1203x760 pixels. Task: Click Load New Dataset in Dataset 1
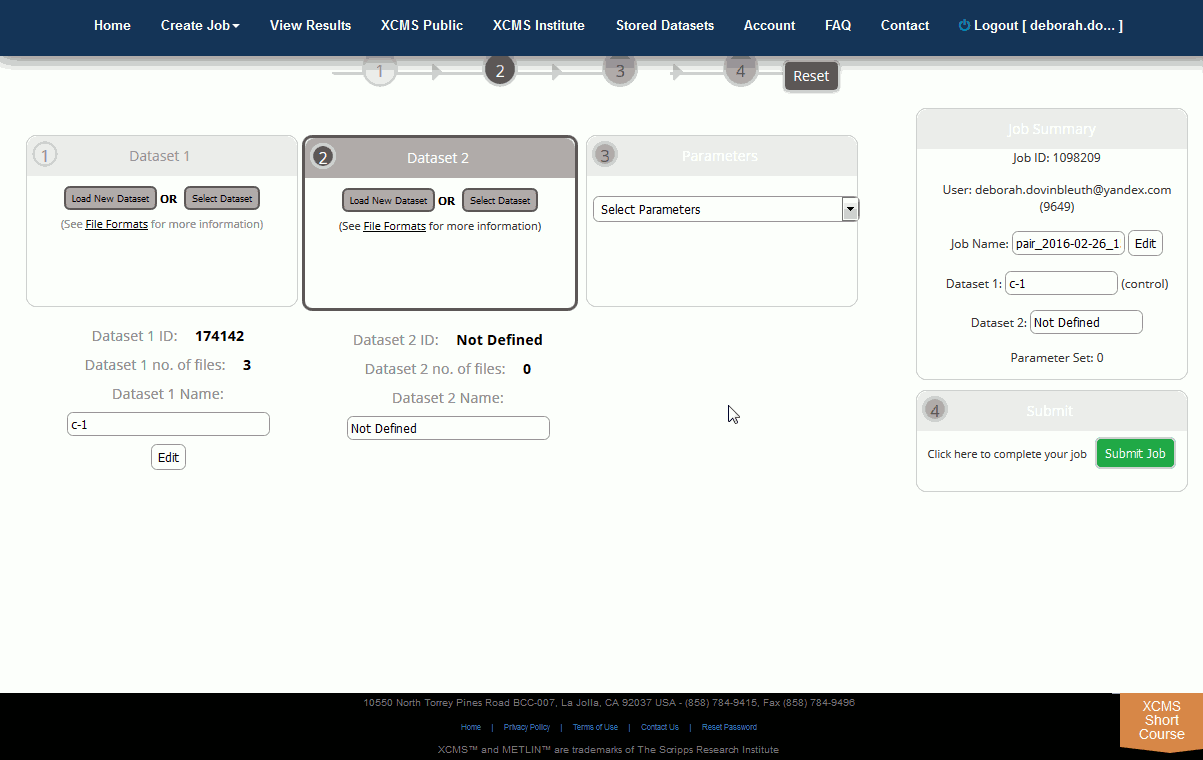click(x=110, y=198)
